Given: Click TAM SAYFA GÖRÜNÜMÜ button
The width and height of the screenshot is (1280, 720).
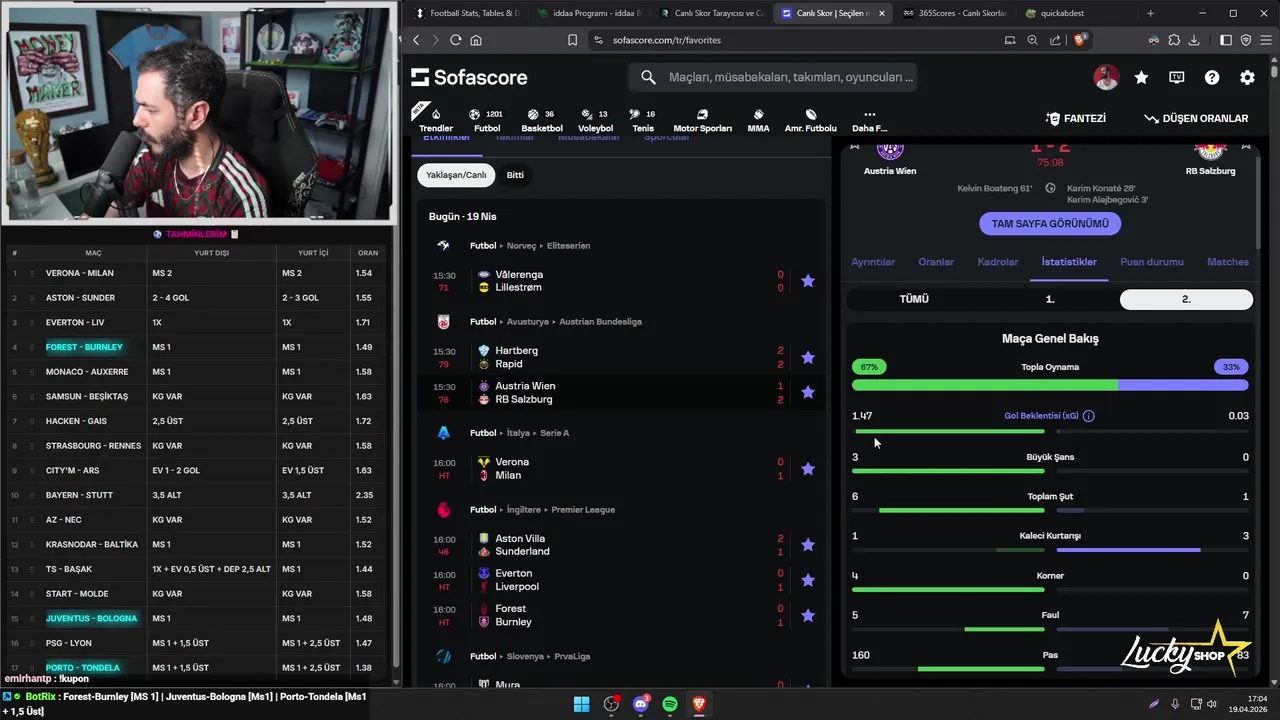Looking at the screenshot, I should (x=1050, y=224).
